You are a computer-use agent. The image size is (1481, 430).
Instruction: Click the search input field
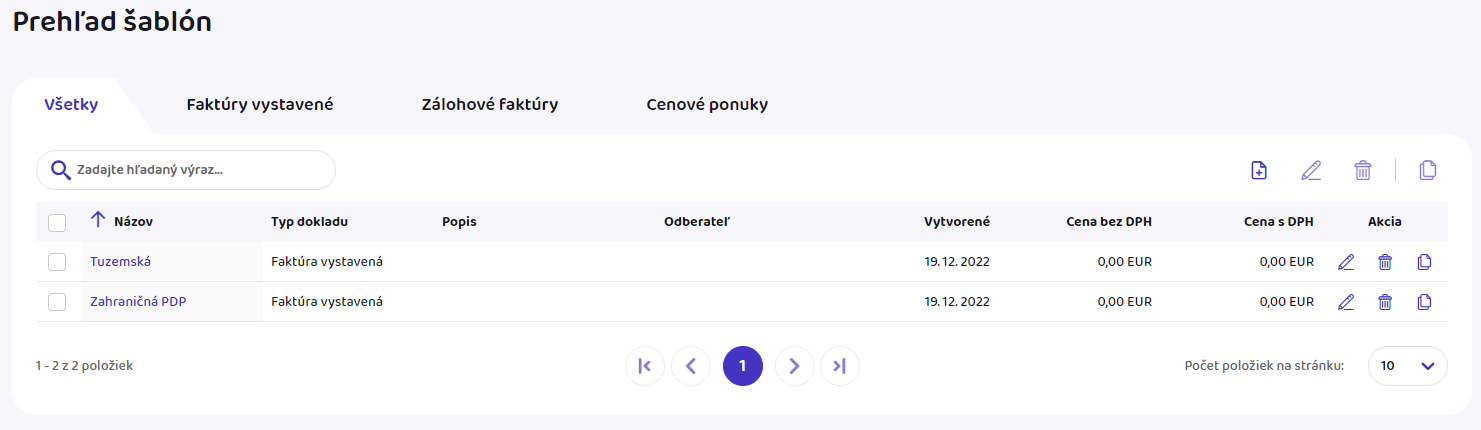[x=200, y=170]
